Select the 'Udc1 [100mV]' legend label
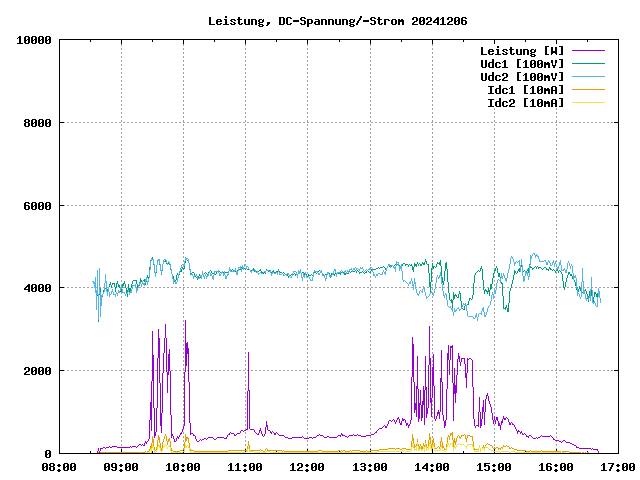Screen dimensions: 640x480 521,64
